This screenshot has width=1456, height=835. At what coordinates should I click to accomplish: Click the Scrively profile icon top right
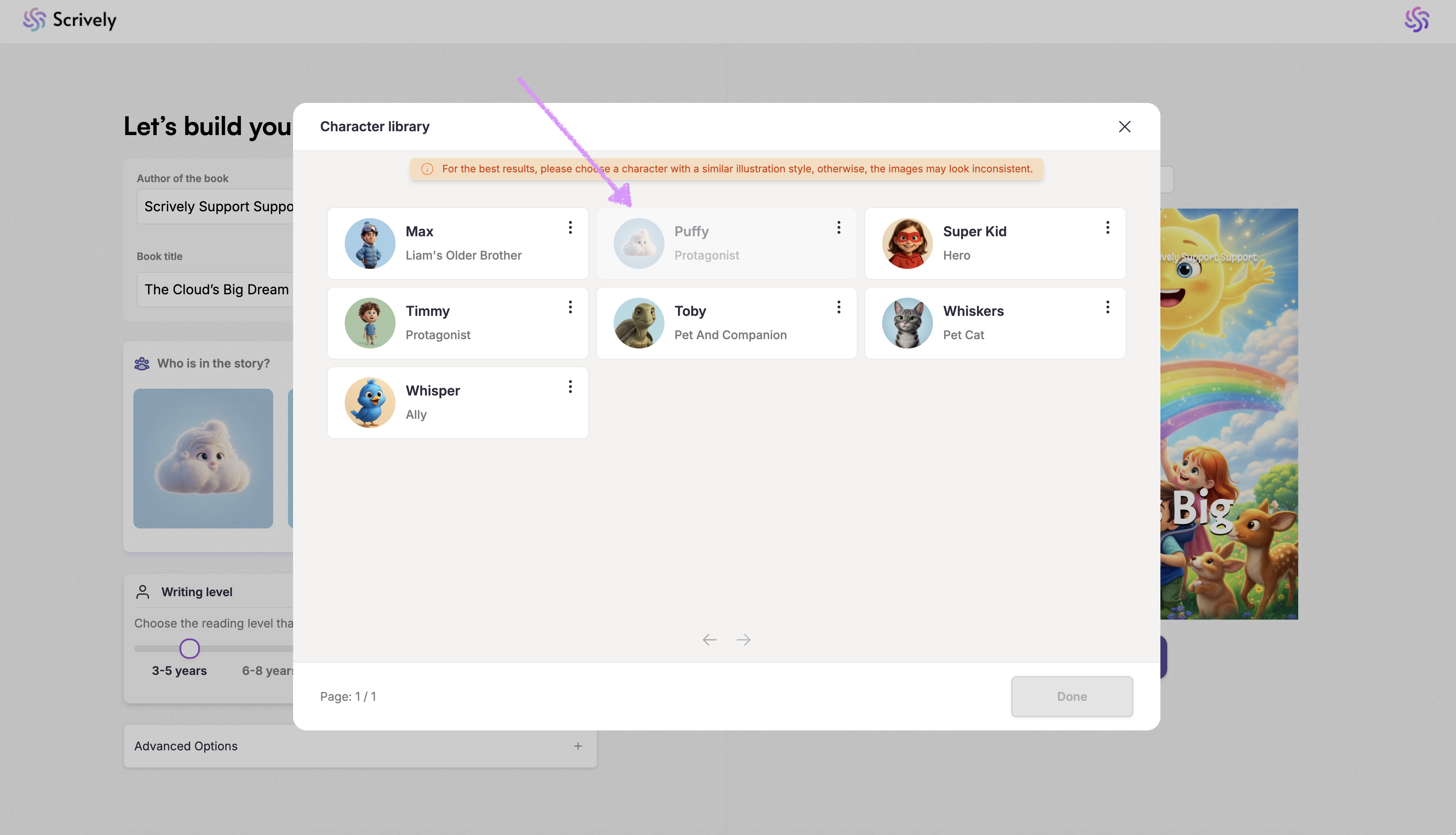(x=1417, y=20)
